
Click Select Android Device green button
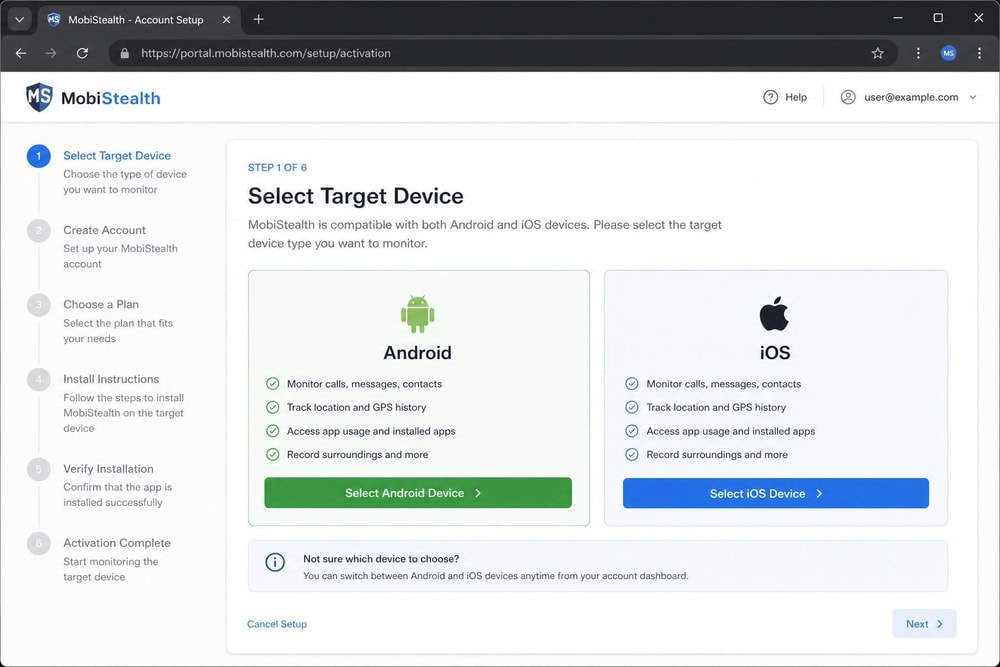pos(418,493)
